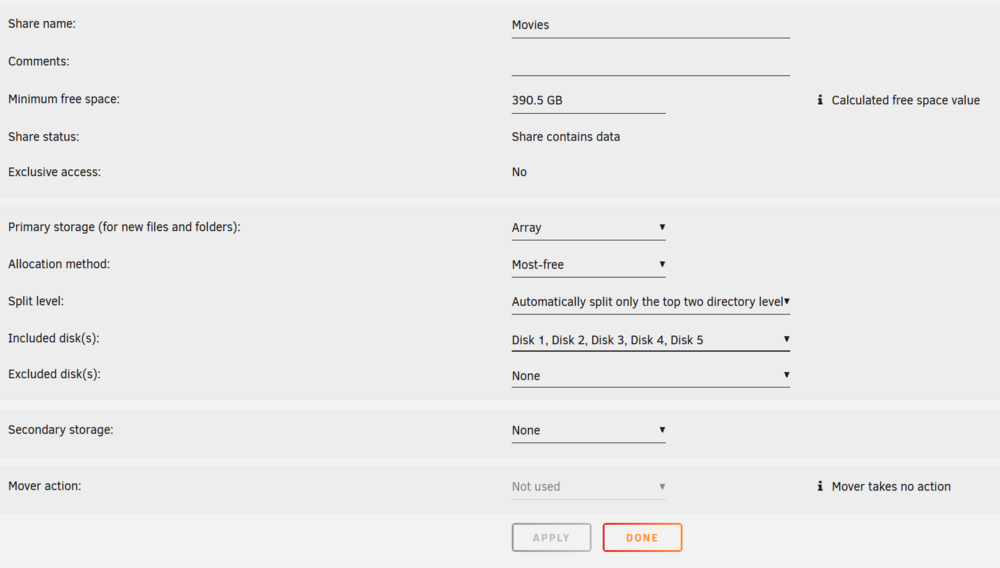
Task: Open the Secondary storage dropdown showing None
Action: click(588, 430)
